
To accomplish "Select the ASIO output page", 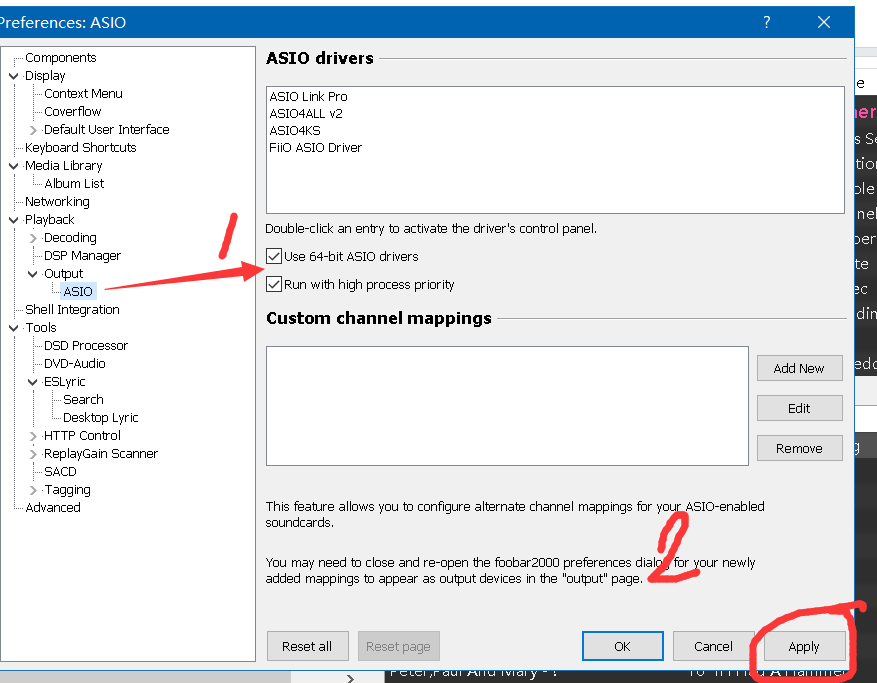I will 78,291.
